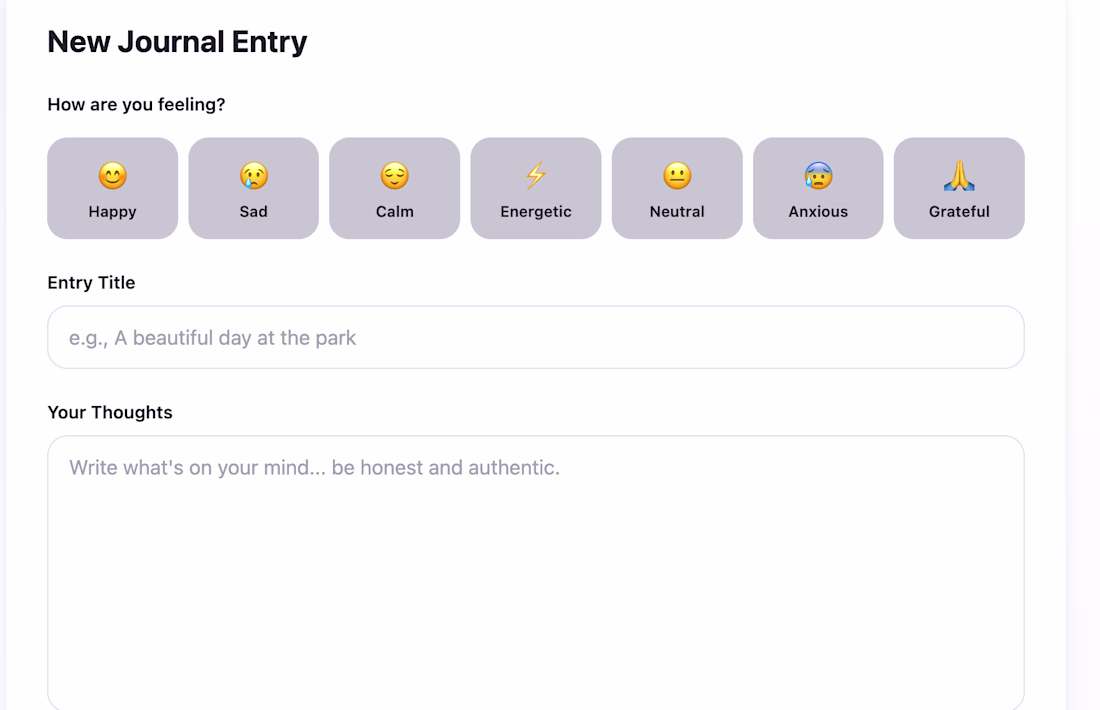Image resolution: width=1100 pixels, height=710 pixels.
Task: Click the smiling face Happy emoji
Action: point(112,175)
